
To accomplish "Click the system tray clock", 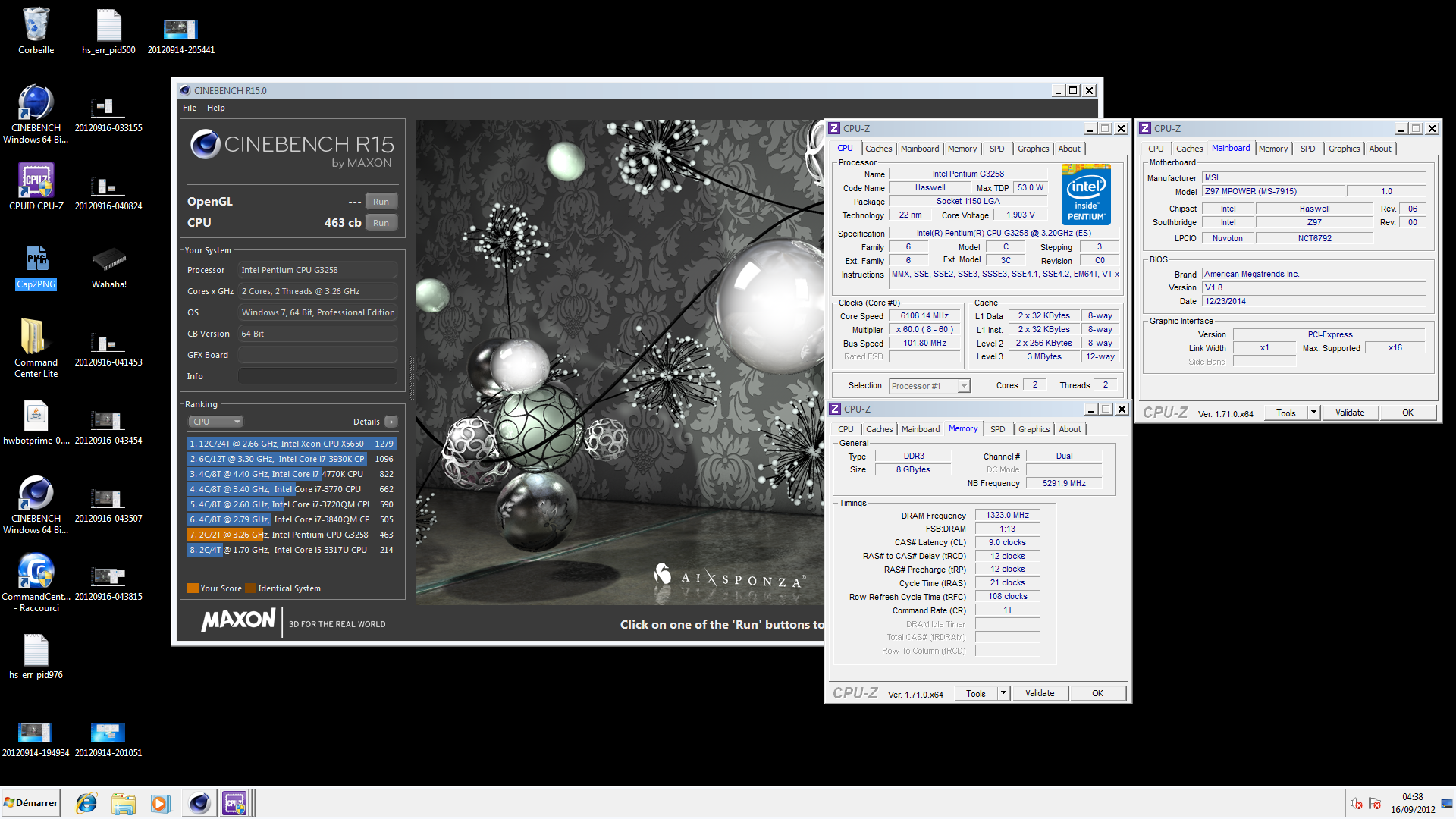I will coord(1412,803).
